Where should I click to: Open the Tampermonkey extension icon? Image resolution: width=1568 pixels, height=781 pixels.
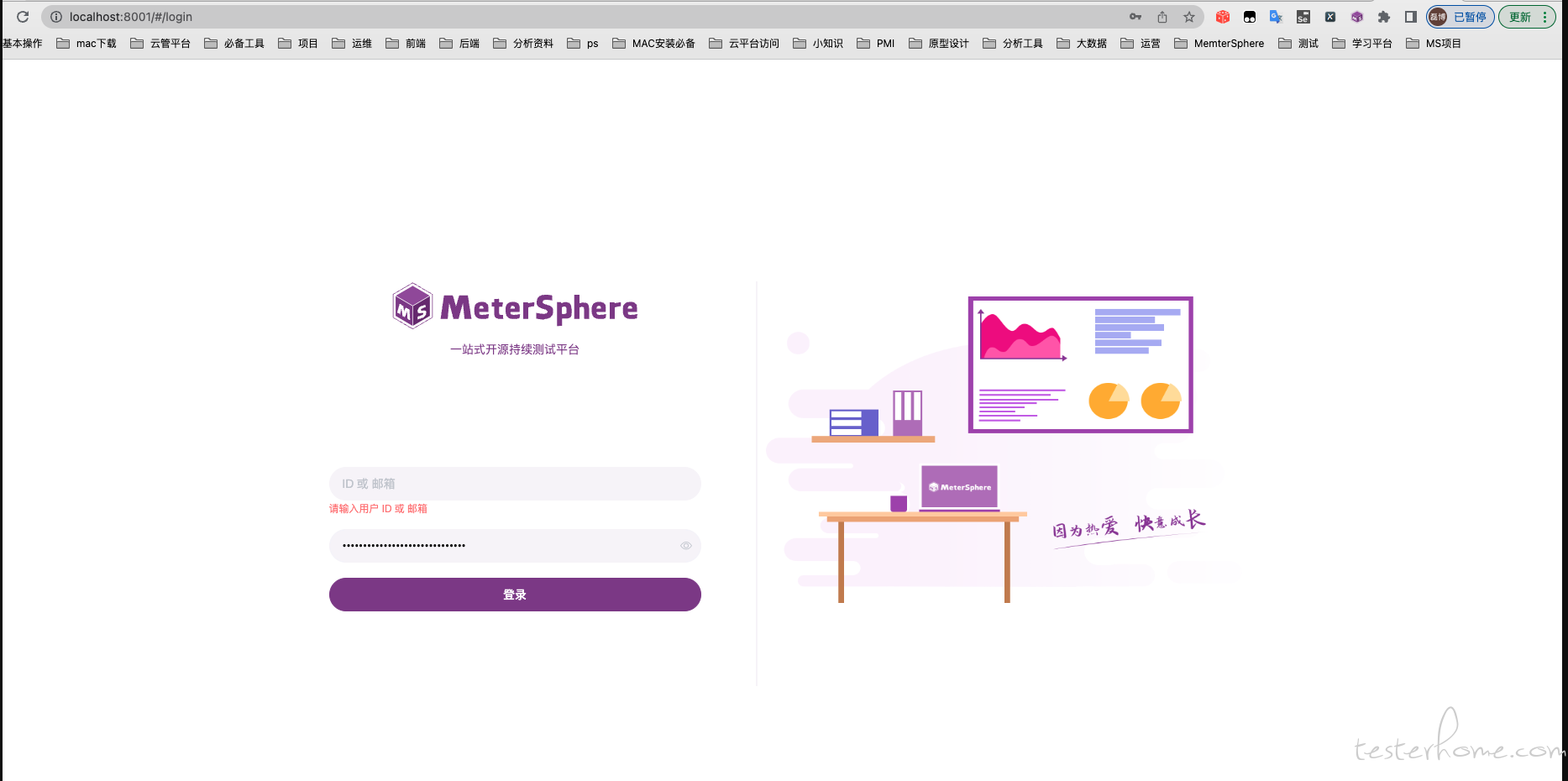1250,17
